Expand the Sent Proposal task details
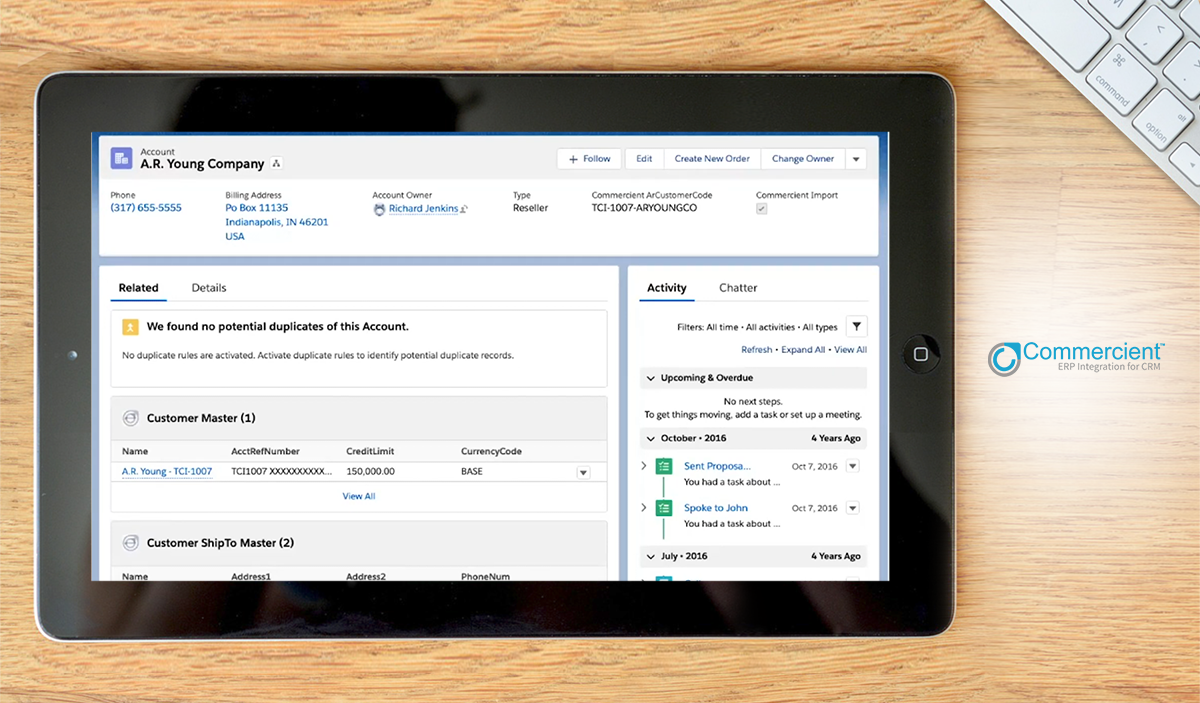Viewport: 1200px width, 703px height. pyautogui.click(x=644, y=466)
